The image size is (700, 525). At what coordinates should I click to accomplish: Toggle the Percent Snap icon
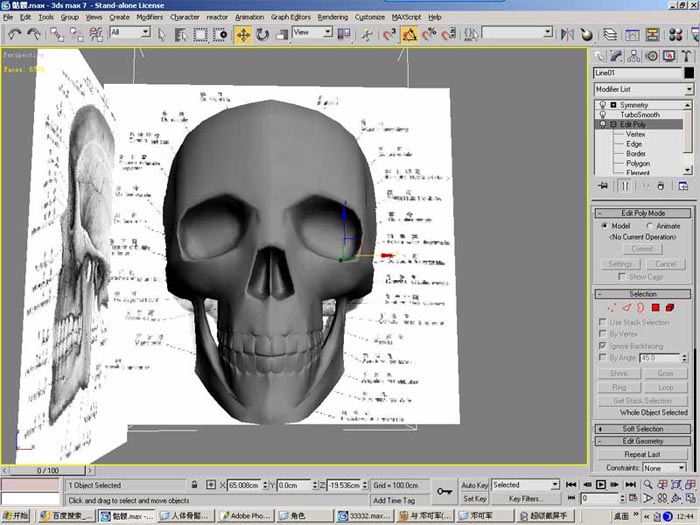(429, 34)
